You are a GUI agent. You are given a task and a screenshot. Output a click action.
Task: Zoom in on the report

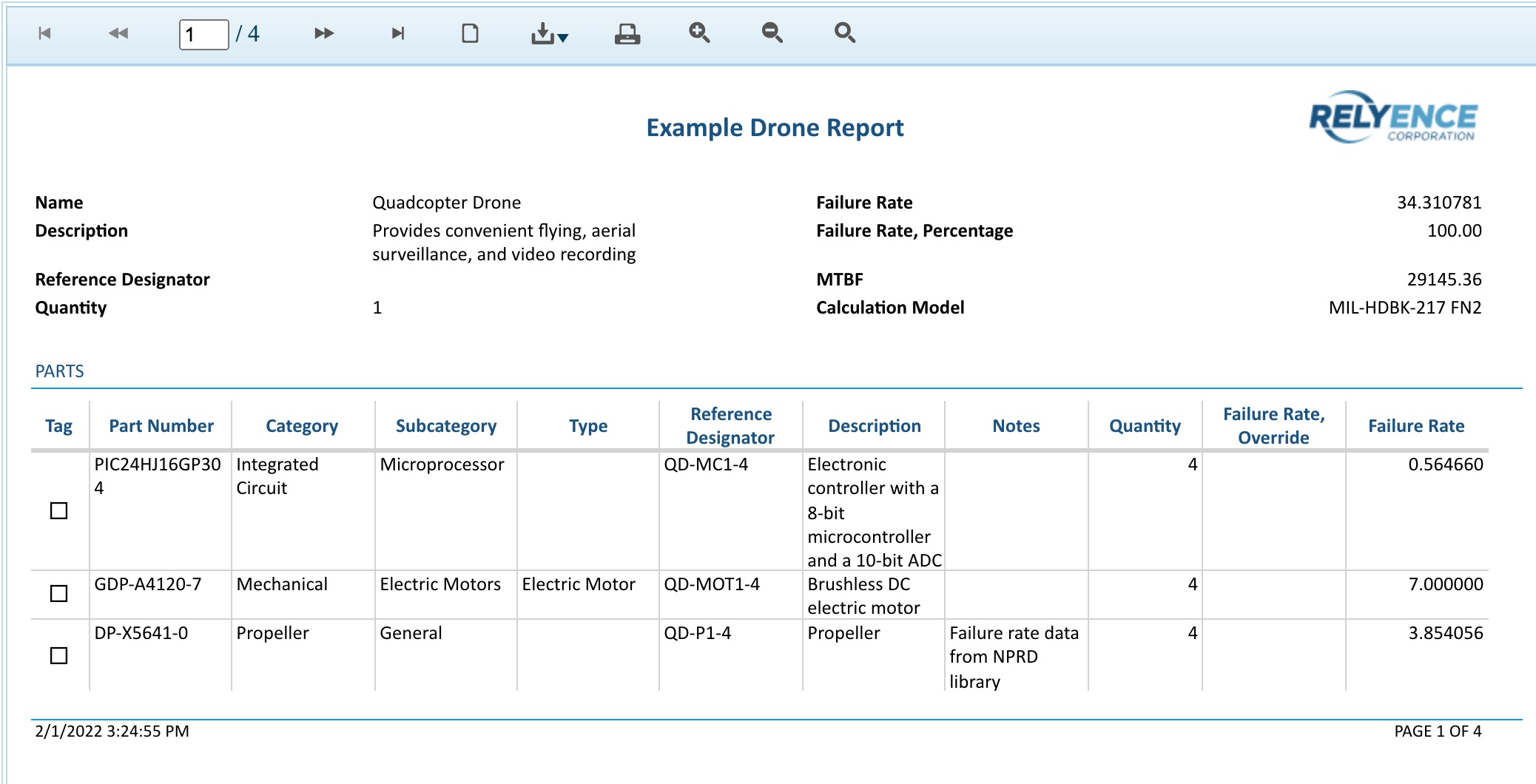(699, 33)
